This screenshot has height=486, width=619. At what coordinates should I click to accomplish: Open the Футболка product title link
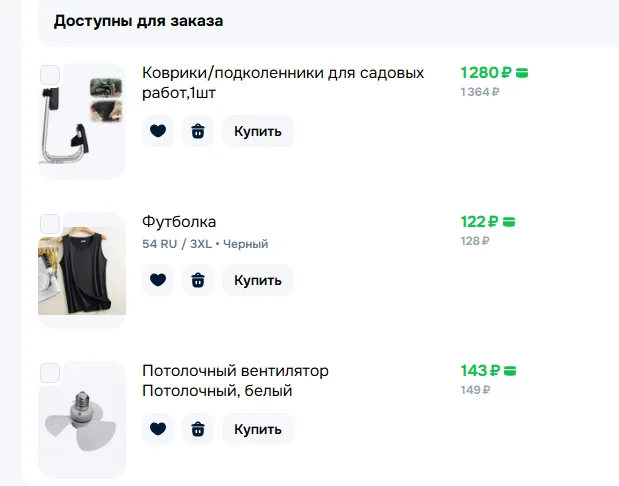tap(179, 222)
